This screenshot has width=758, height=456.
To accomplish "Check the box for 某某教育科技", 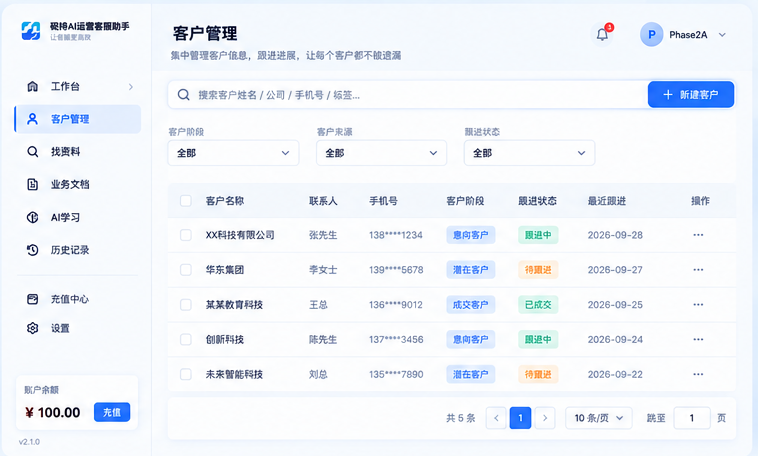I will tap(186, 305).
